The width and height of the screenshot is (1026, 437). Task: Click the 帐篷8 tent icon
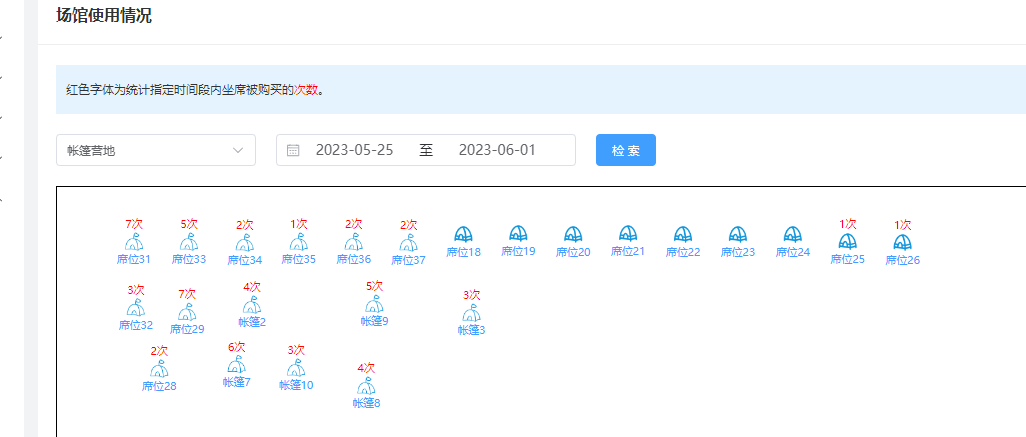(x=366, y=387)
